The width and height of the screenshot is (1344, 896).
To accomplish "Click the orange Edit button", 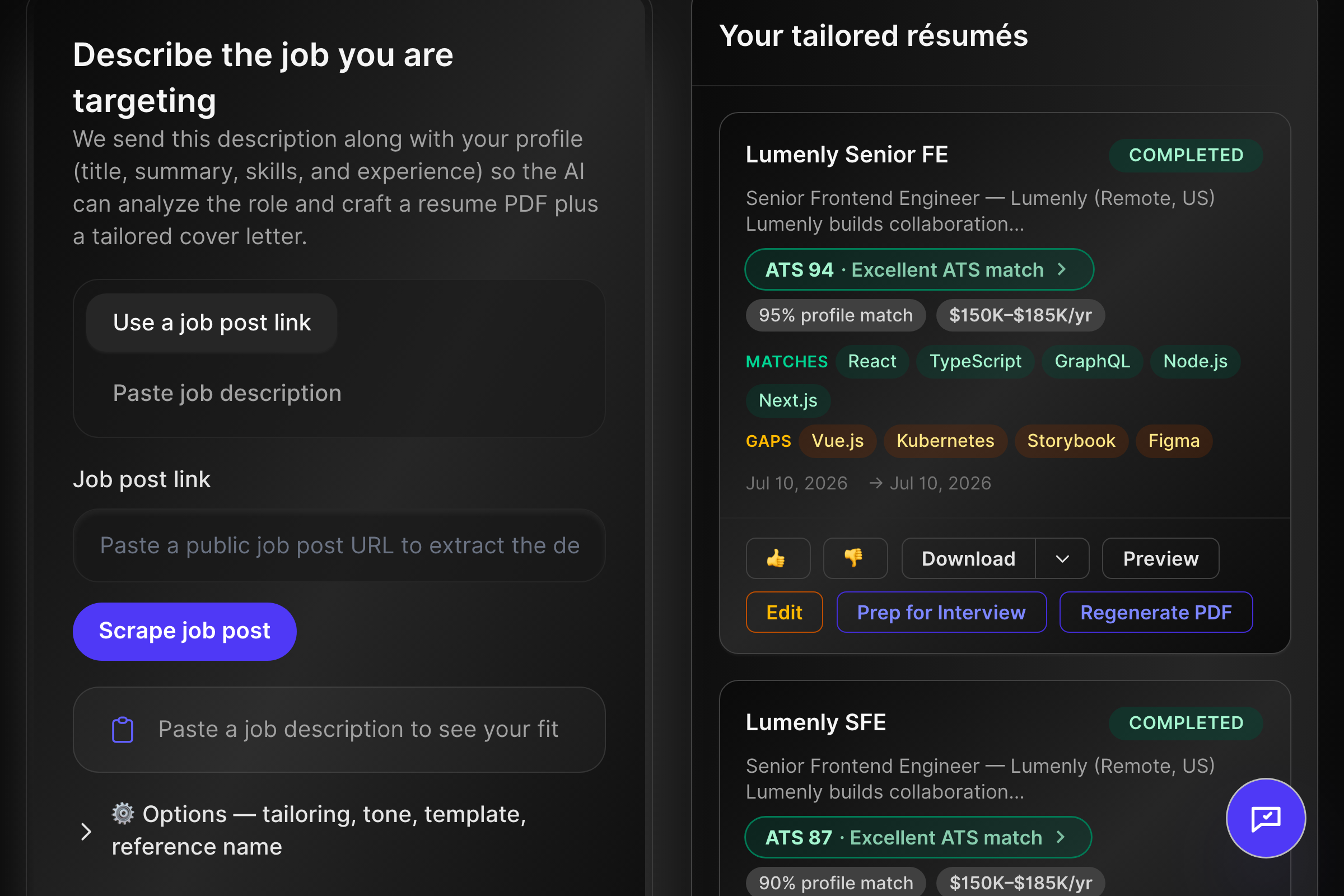I will tap(784, 612).
